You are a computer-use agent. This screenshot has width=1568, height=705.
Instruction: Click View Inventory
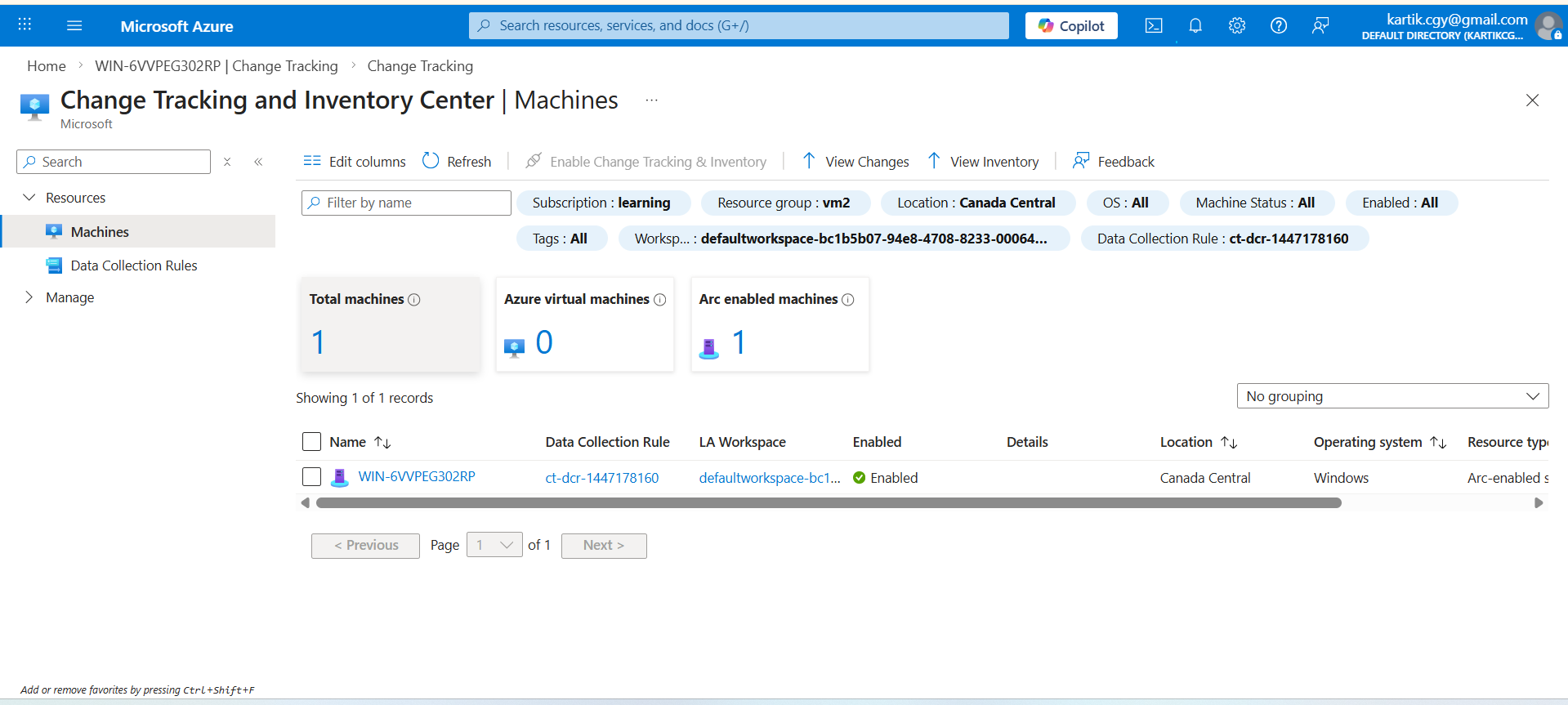click(983, 162)
